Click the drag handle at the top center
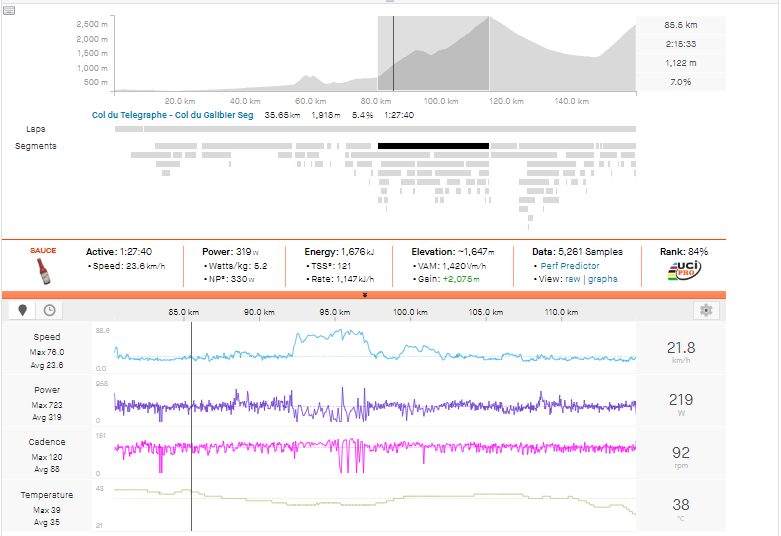 [x=390, y=3]
